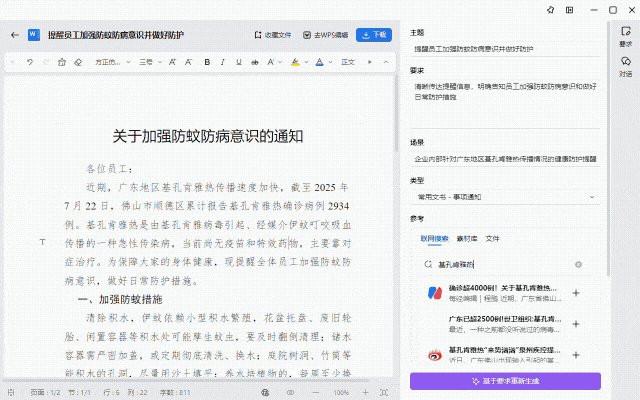Viewport: 640px width, 400px height.
Task: Zoom in with the plus button
Action: 365,392
